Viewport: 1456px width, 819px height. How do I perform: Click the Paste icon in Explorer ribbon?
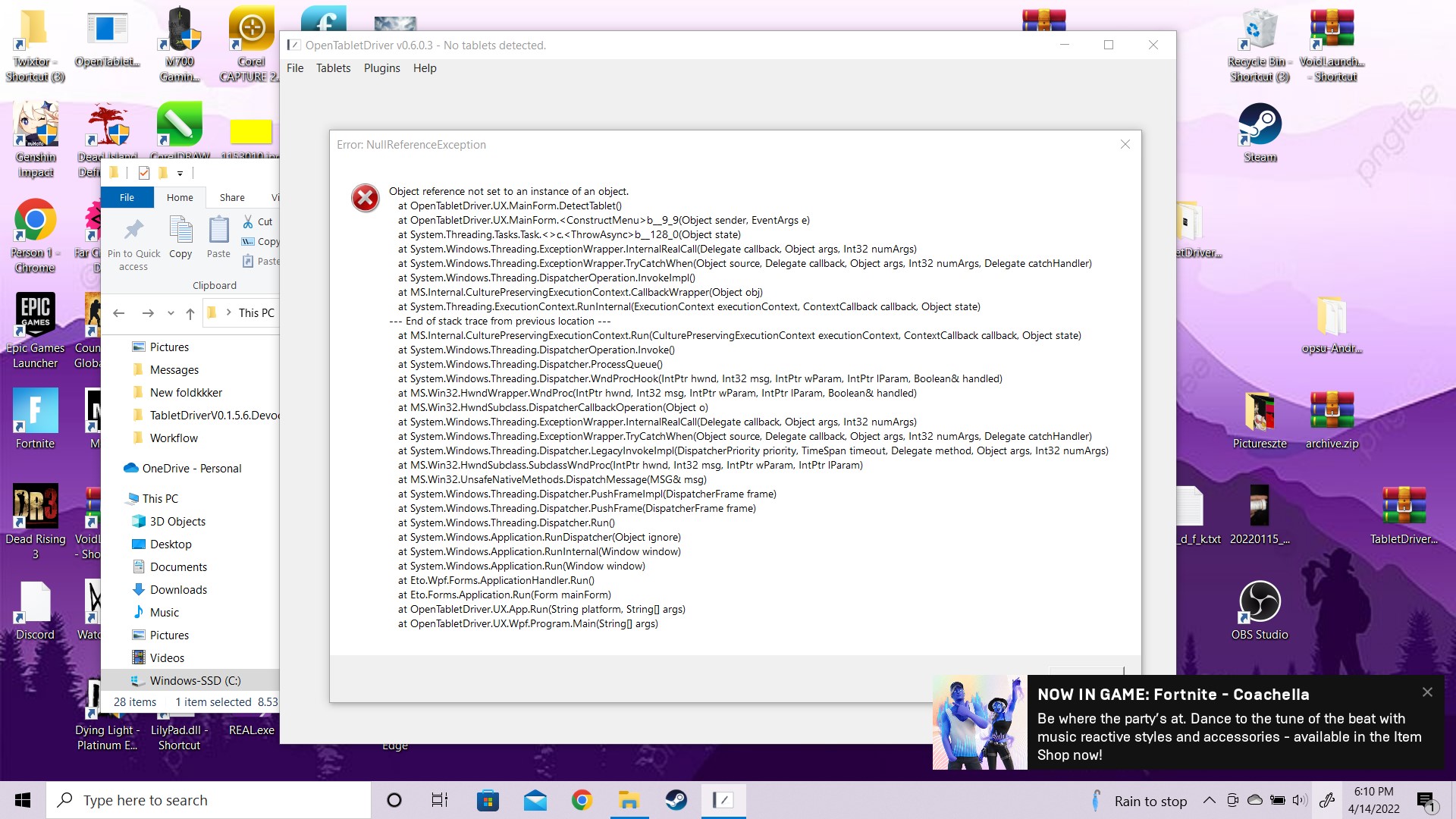218,230
